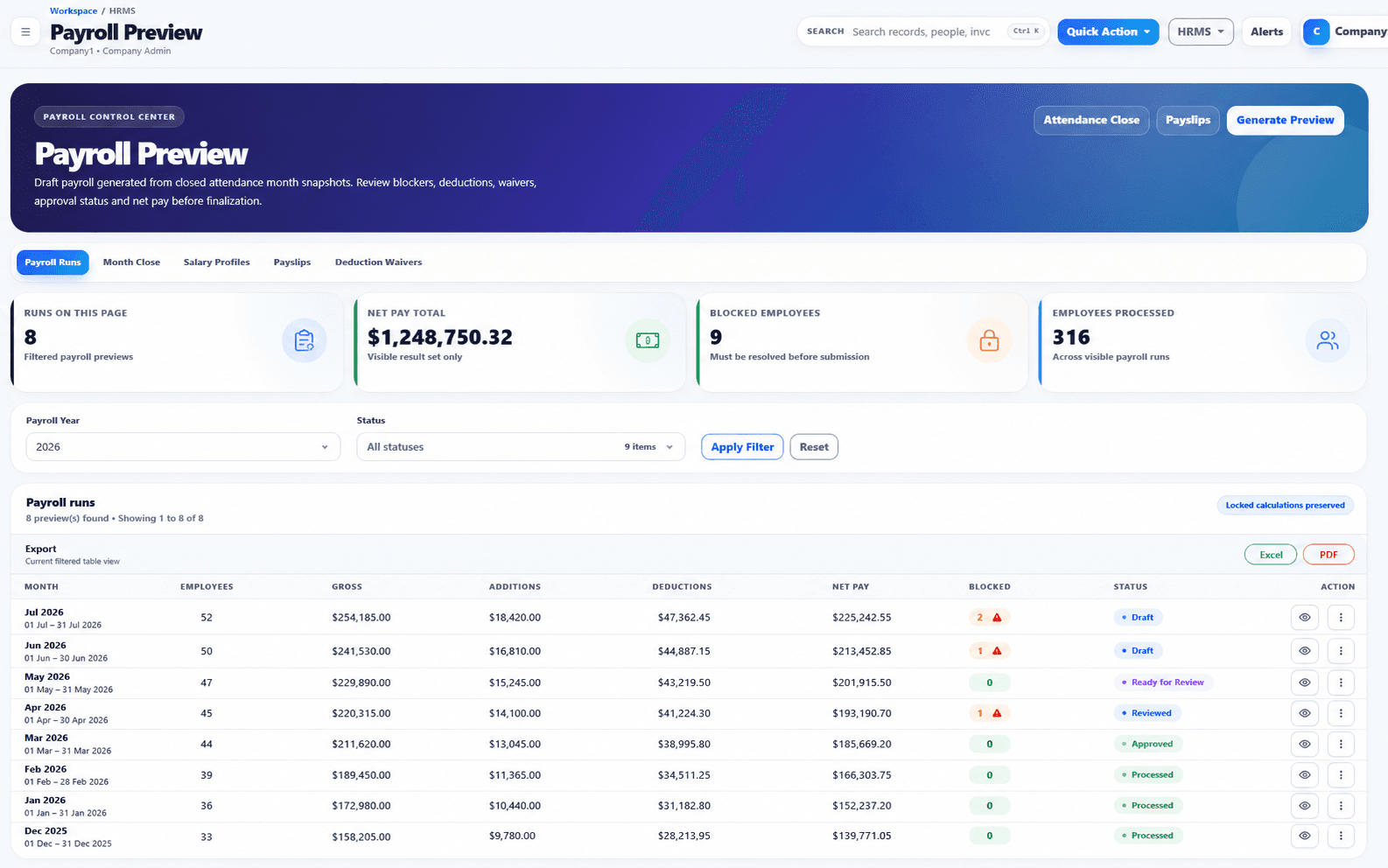The height and width of the screenshot is (868, 1388).
Task: Open the hamburger sidebar menu
Action: tap(25, 31)
